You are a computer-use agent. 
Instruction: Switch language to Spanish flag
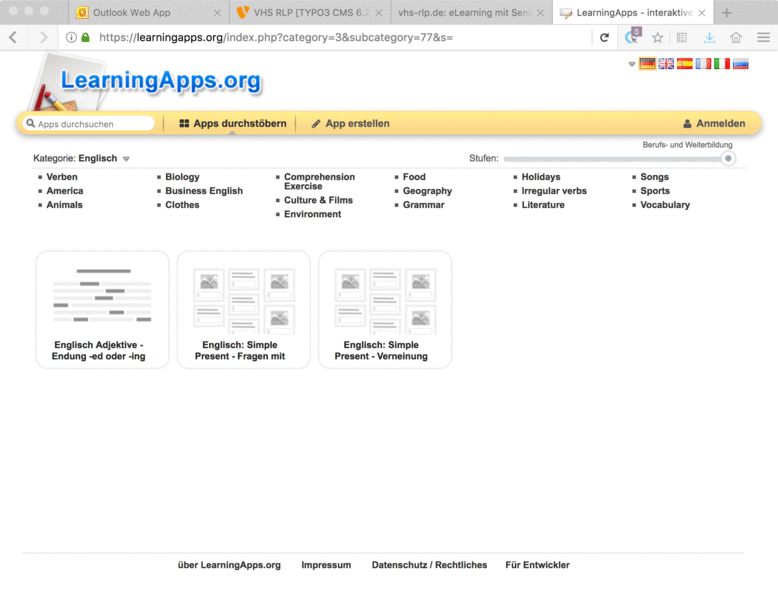point(685,64)
